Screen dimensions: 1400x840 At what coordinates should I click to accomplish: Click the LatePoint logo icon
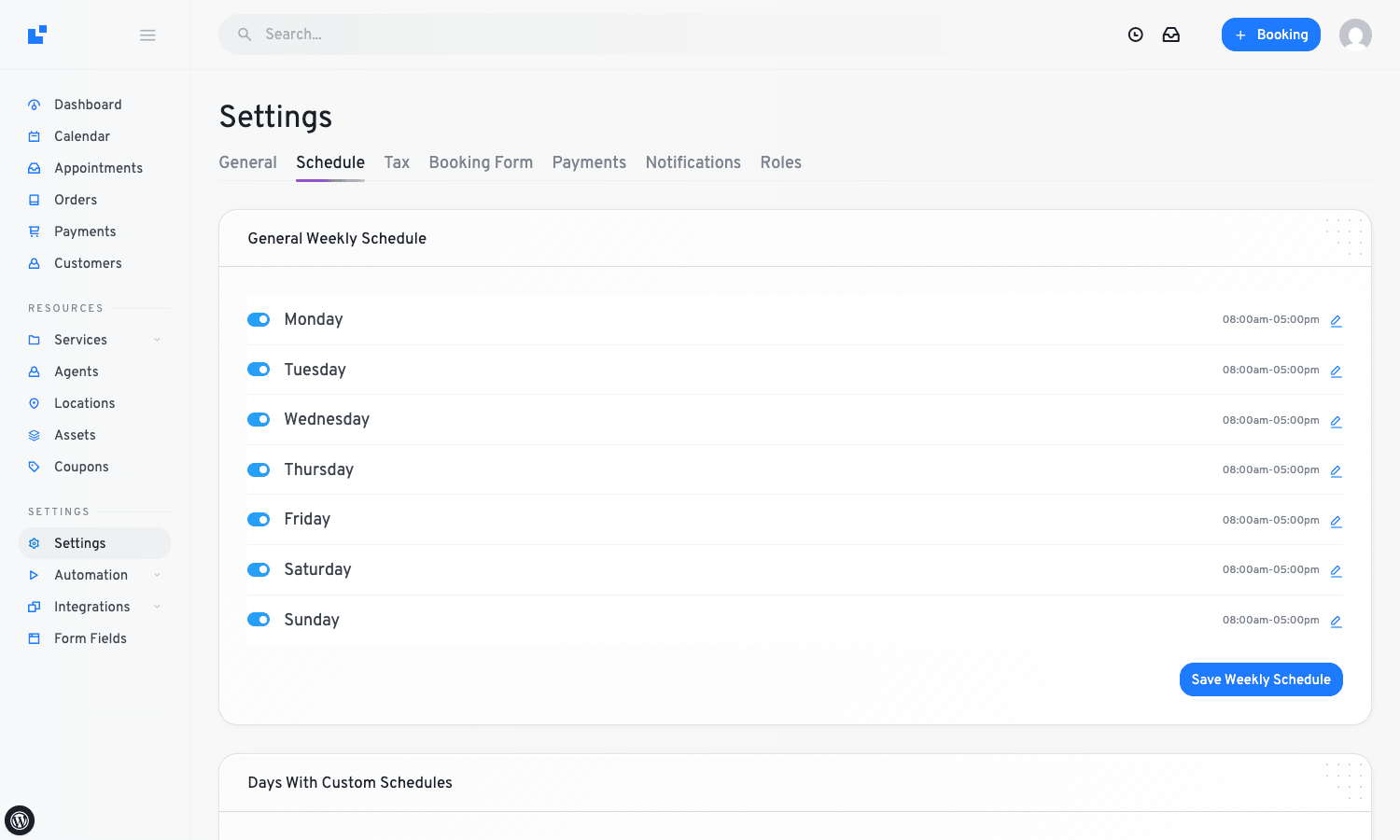pos(37,35)
